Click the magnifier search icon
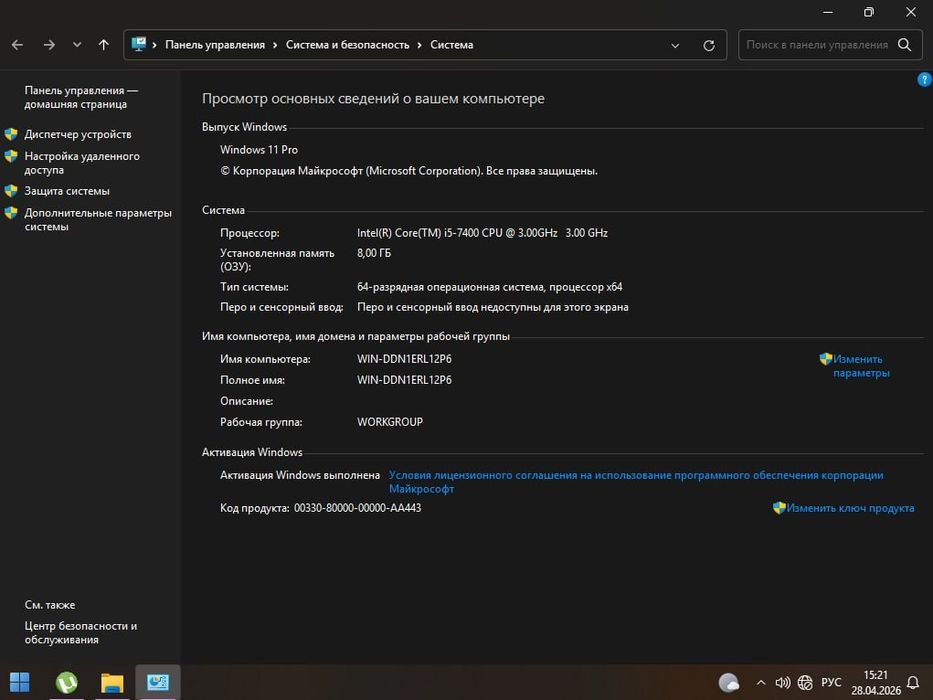This screenshot has height=700, width=933. pos(904,45)
